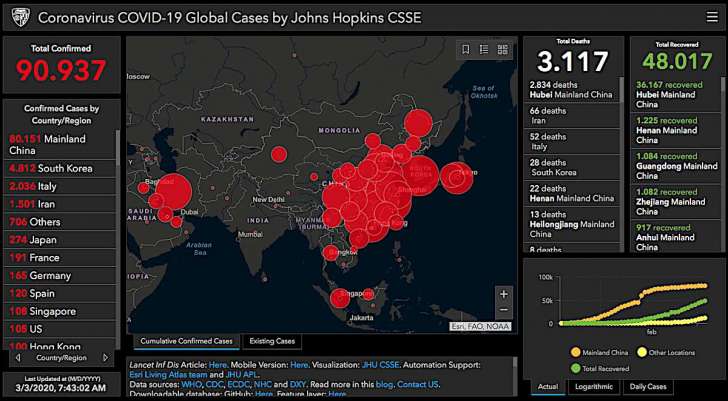Select Mainland China in the country list
728x401 pixels.
(x=59, y=144)
